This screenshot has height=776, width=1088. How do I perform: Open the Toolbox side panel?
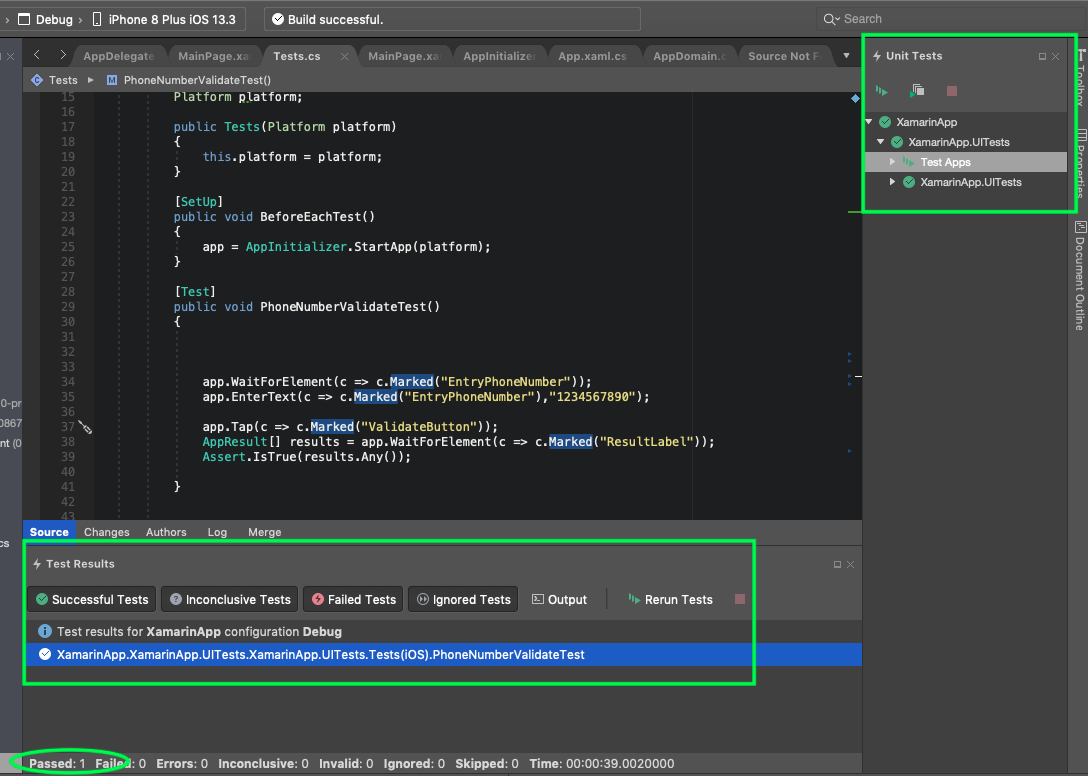point(1079,80)
